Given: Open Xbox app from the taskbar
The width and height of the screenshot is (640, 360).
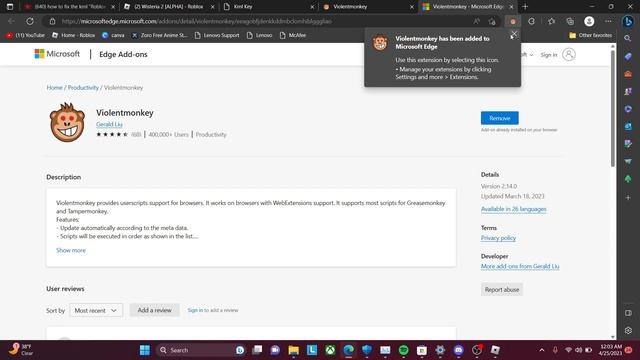Looking at the screenshot, I should (x=330, y=350).
